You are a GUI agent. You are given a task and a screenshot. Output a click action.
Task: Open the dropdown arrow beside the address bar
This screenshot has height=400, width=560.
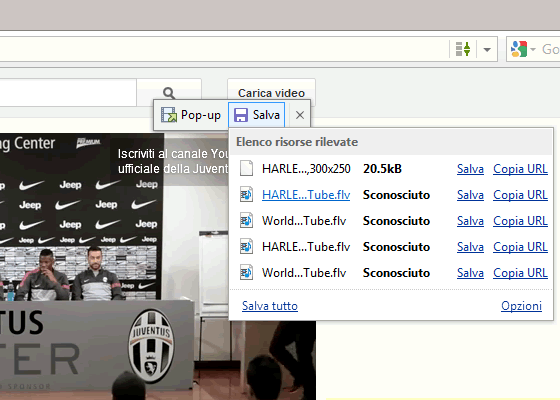(x=487, y=49)
